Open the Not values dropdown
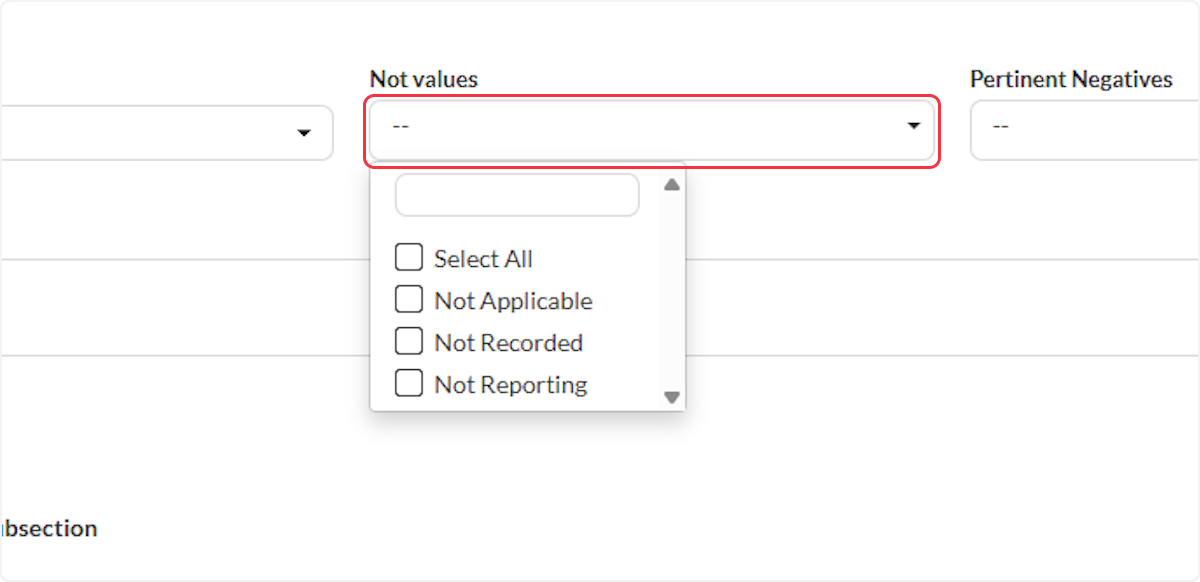 click(x=652, y=131)
